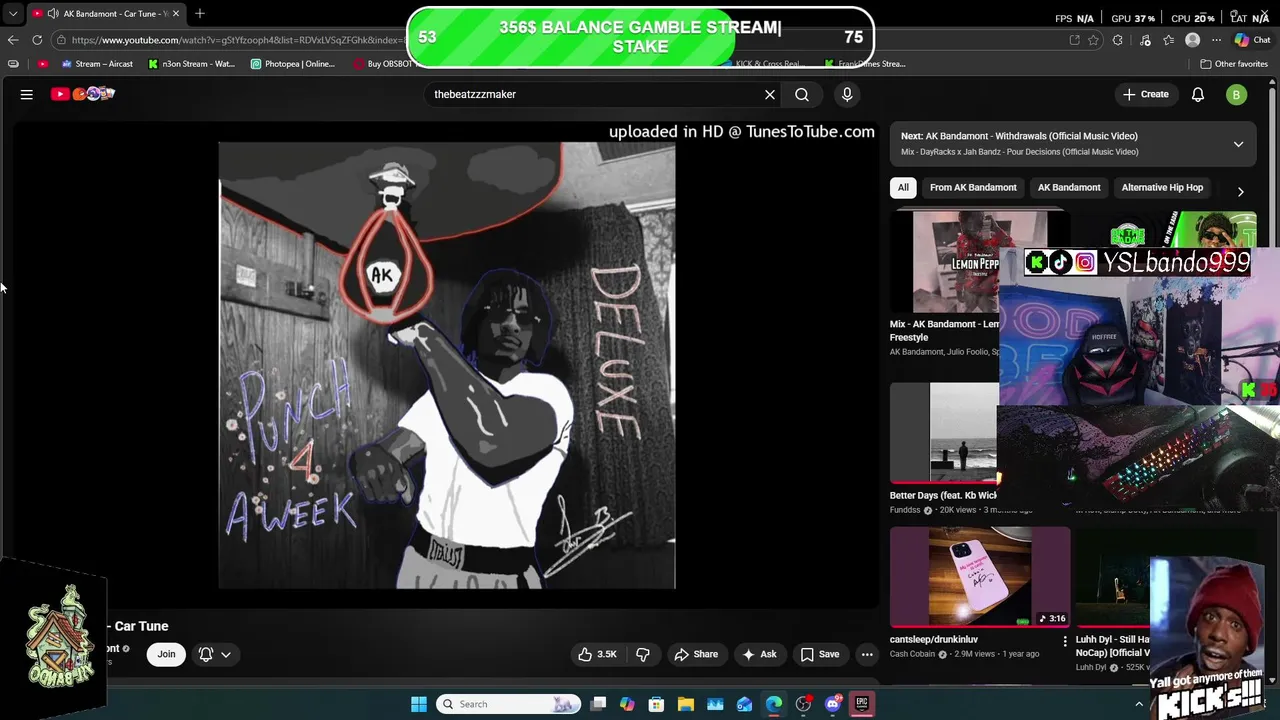Select the AK Bandamont filter chip
Image resolution: width=1280 pixels, height=720 pixels.
[x=1069, y=187]
